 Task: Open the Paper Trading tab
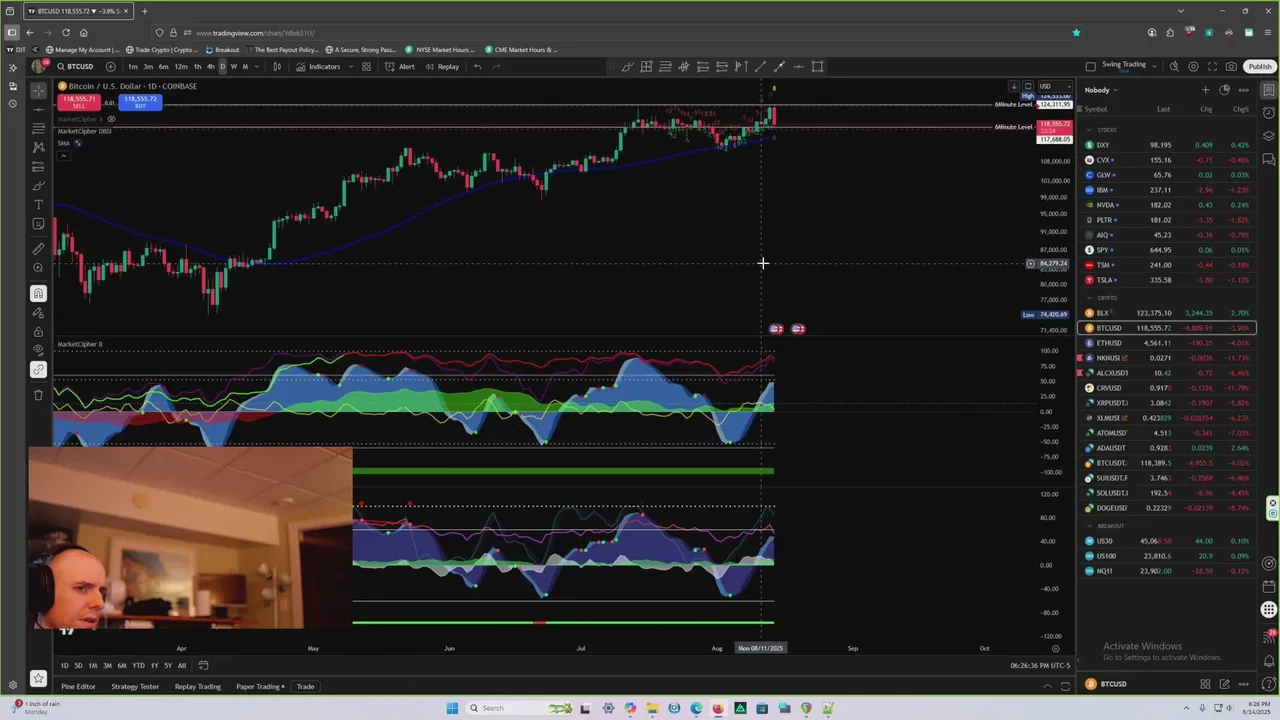click(258, 687)
